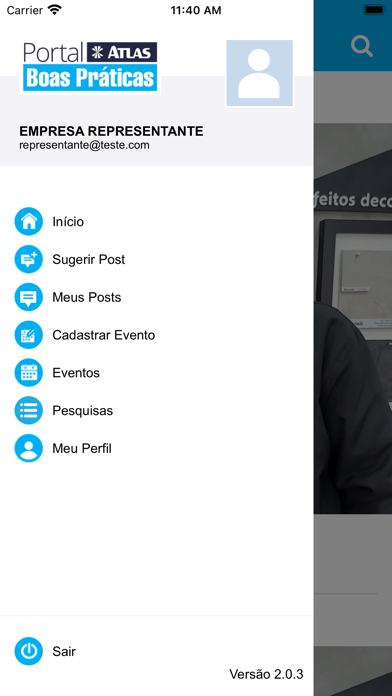Open the Início menu item

click(68, 221)
